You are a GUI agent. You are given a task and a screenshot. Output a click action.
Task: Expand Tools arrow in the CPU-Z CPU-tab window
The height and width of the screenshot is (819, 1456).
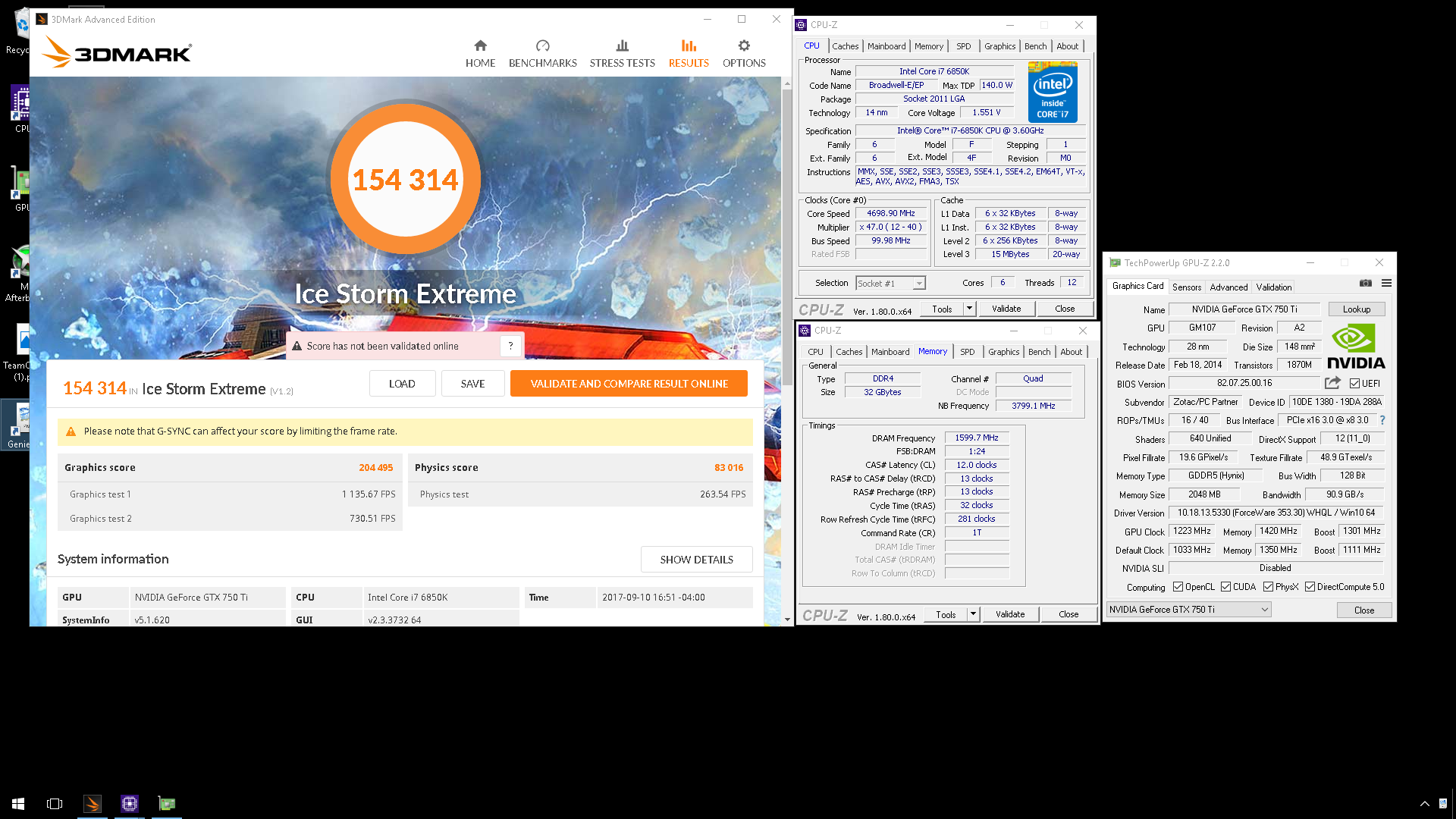pos(969,309)
